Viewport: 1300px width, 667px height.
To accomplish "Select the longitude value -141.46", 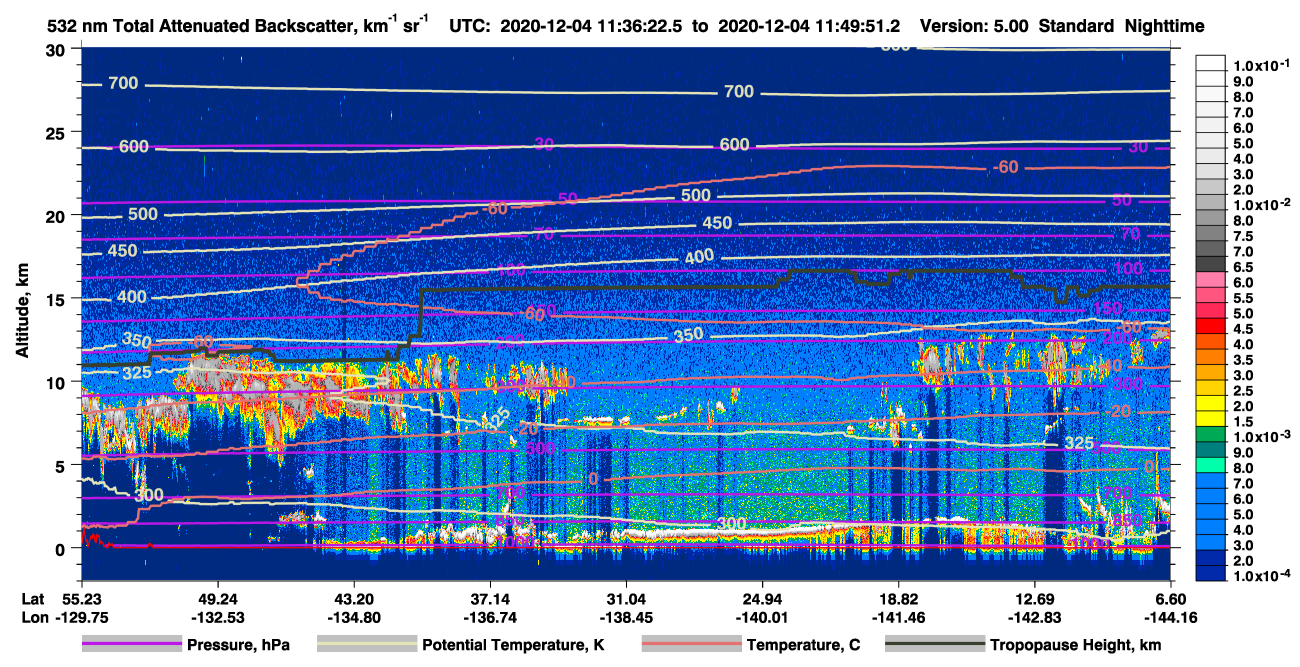I will [899, 617].
